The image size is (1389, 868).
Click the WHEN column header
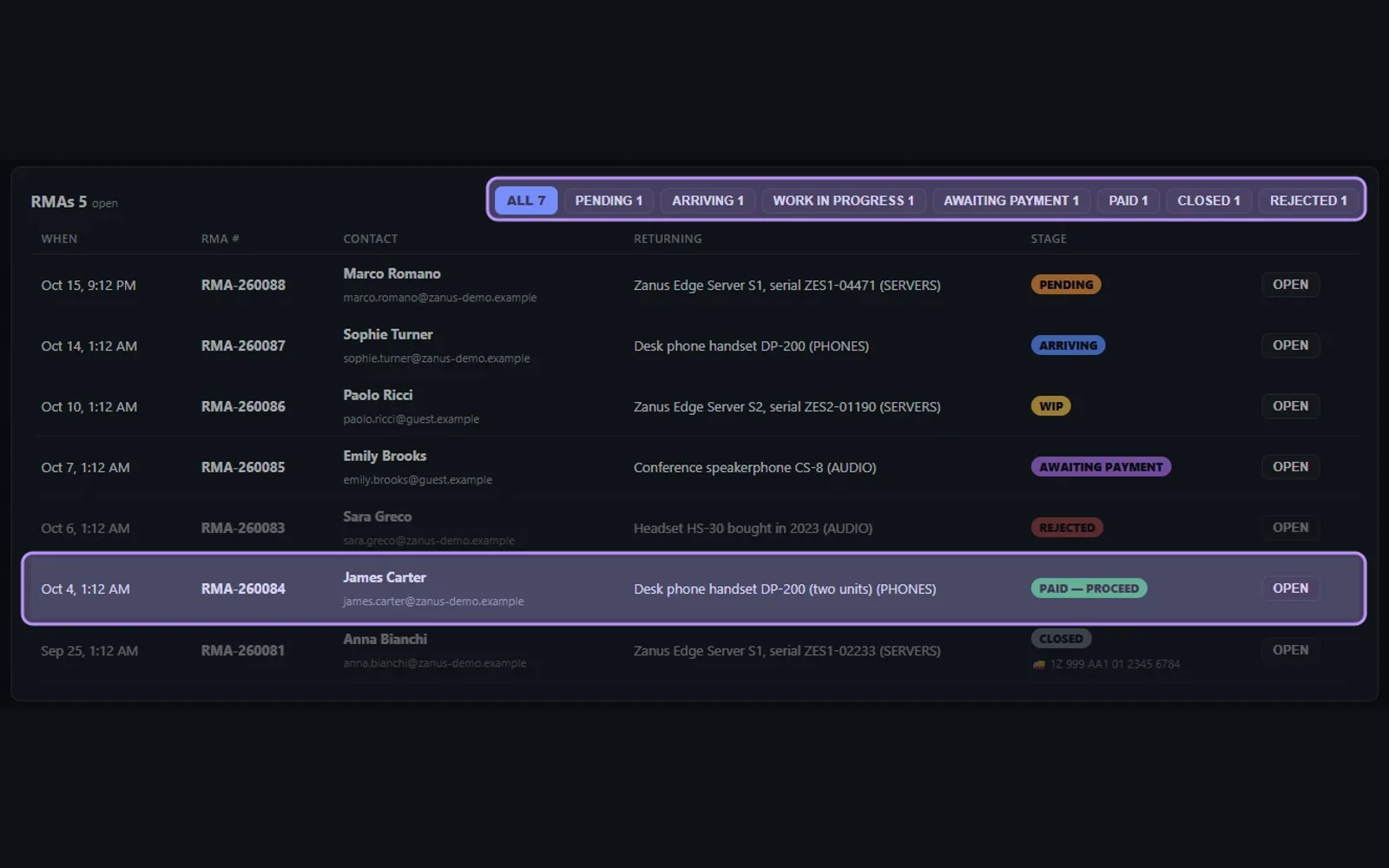click(x=59, y=239)
